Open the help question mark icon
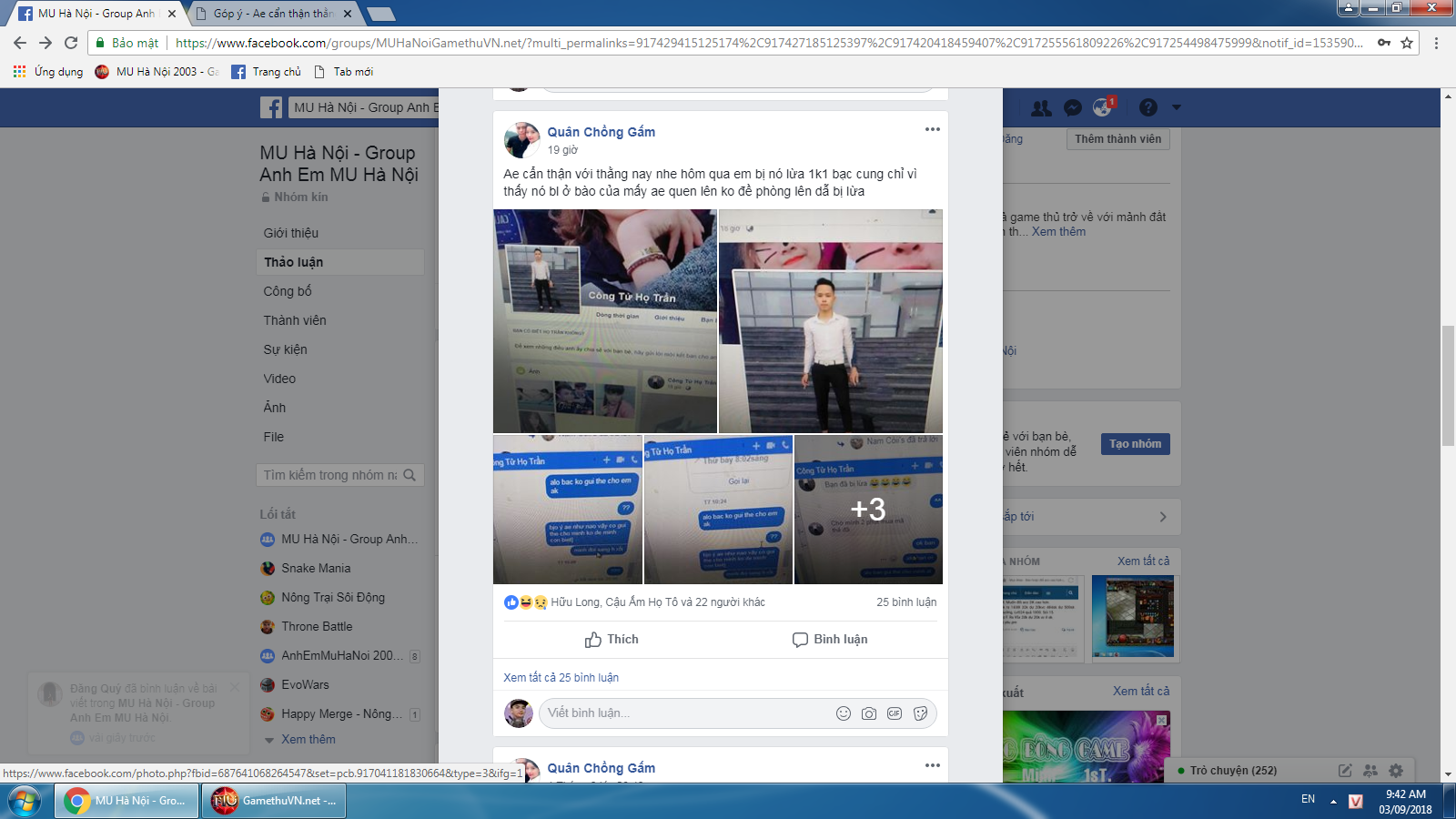Screen dimensions: 1456x819 tap(1148, 107)
